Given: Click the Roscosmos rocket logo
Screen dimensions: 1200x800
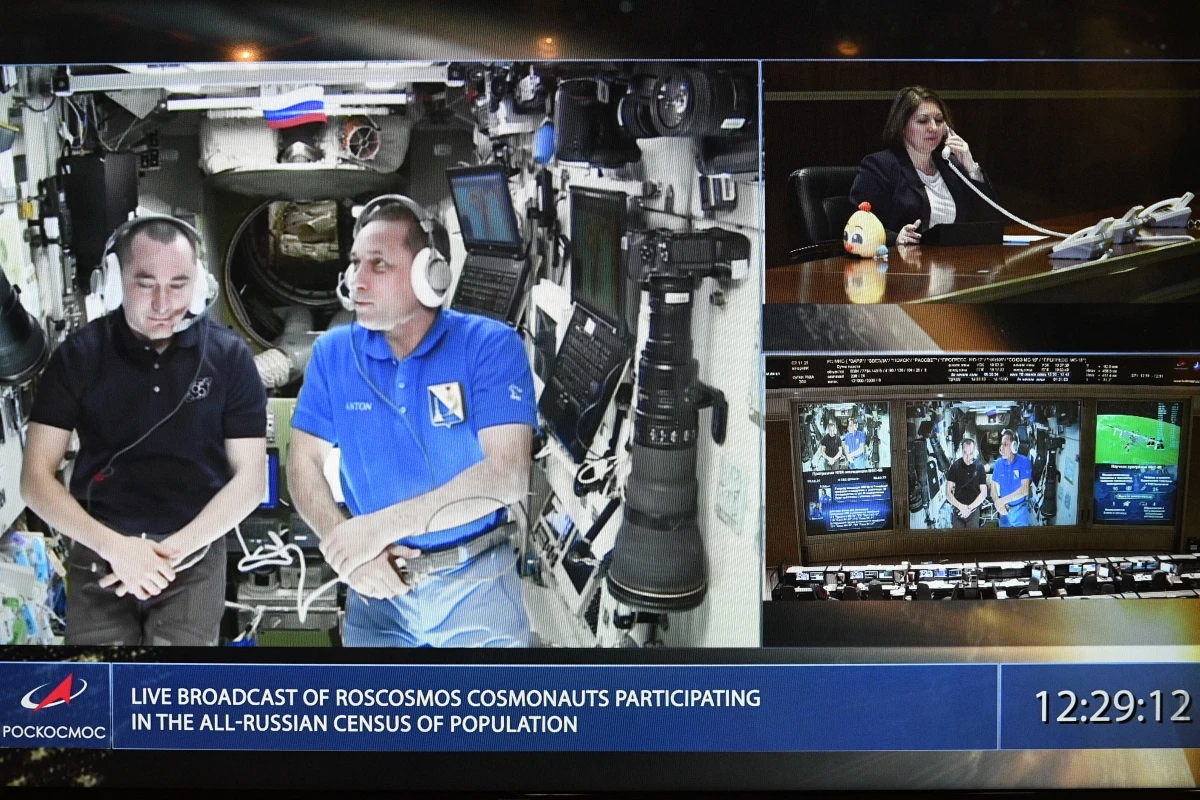Looking at the screenshot, I should pos(54,692).
